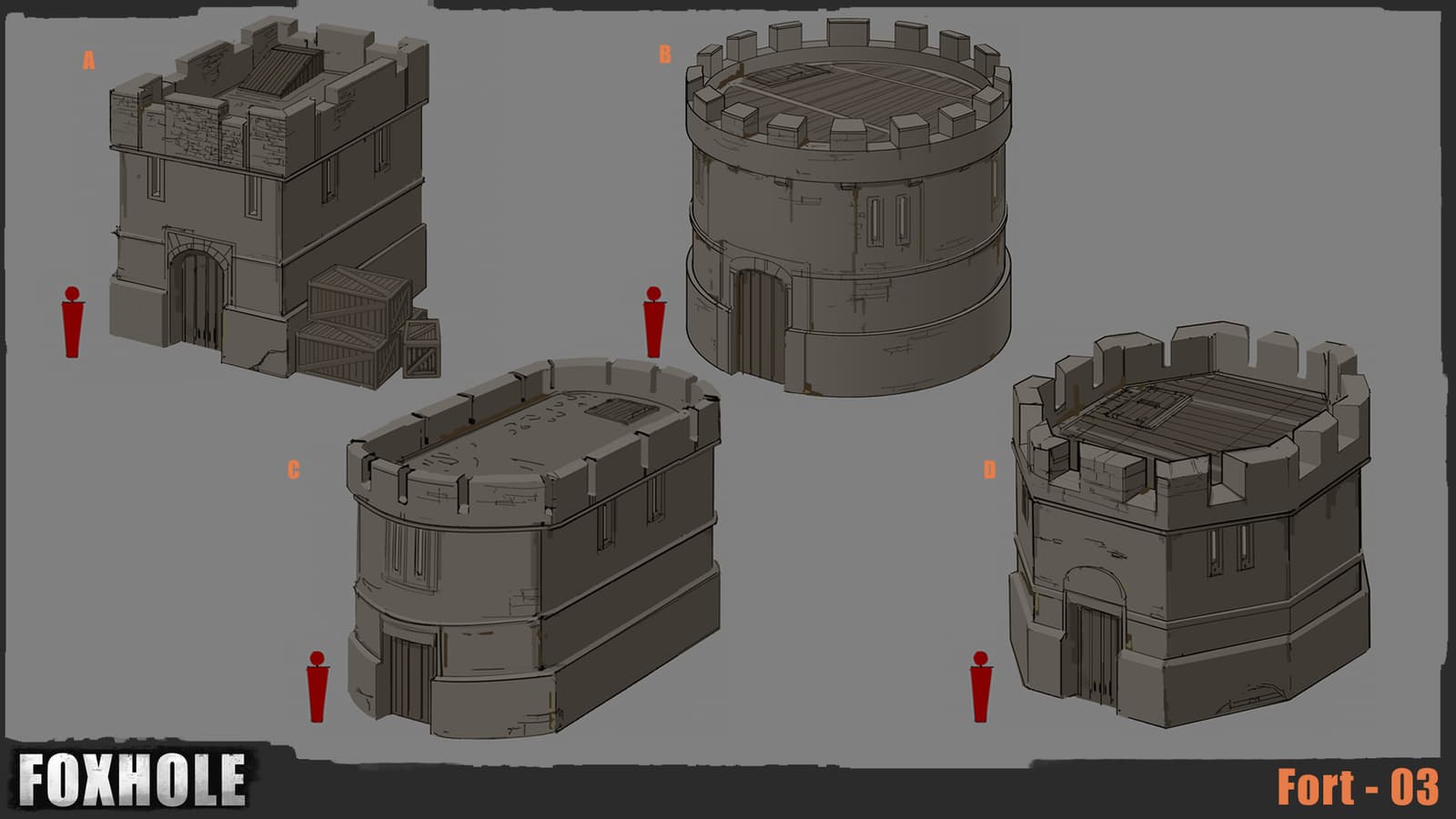The width and height of the screenshot is (1456, 819).
Task: Click the orange letter C label
Action: pos(293,470)
